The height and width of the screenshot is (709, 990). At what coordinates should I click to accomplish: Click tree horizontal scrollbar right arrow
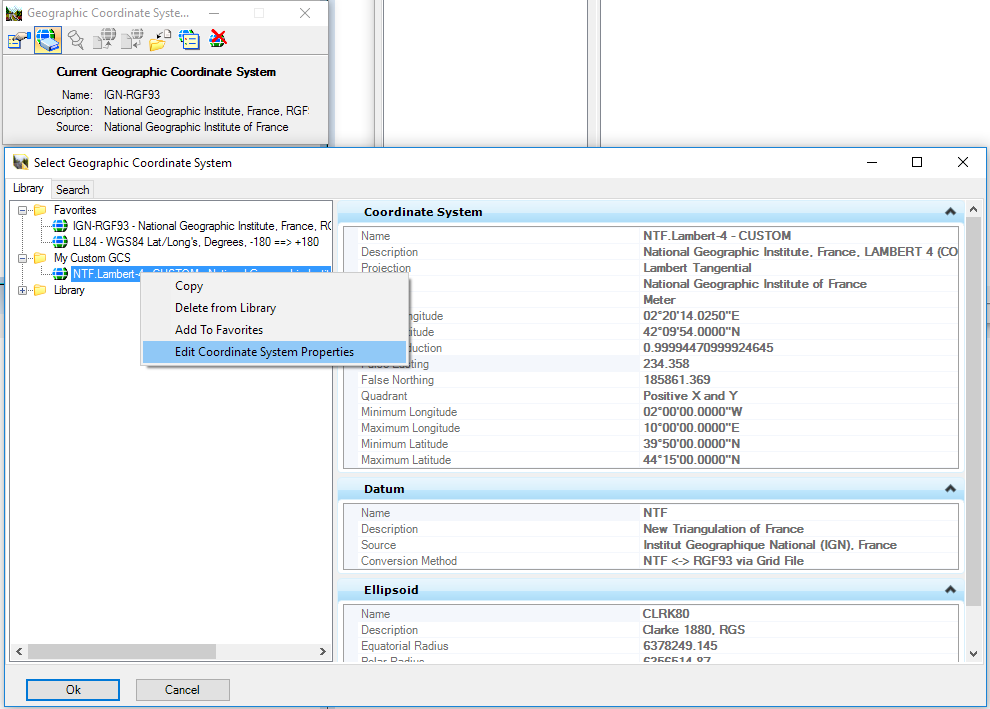pos(323,652)
